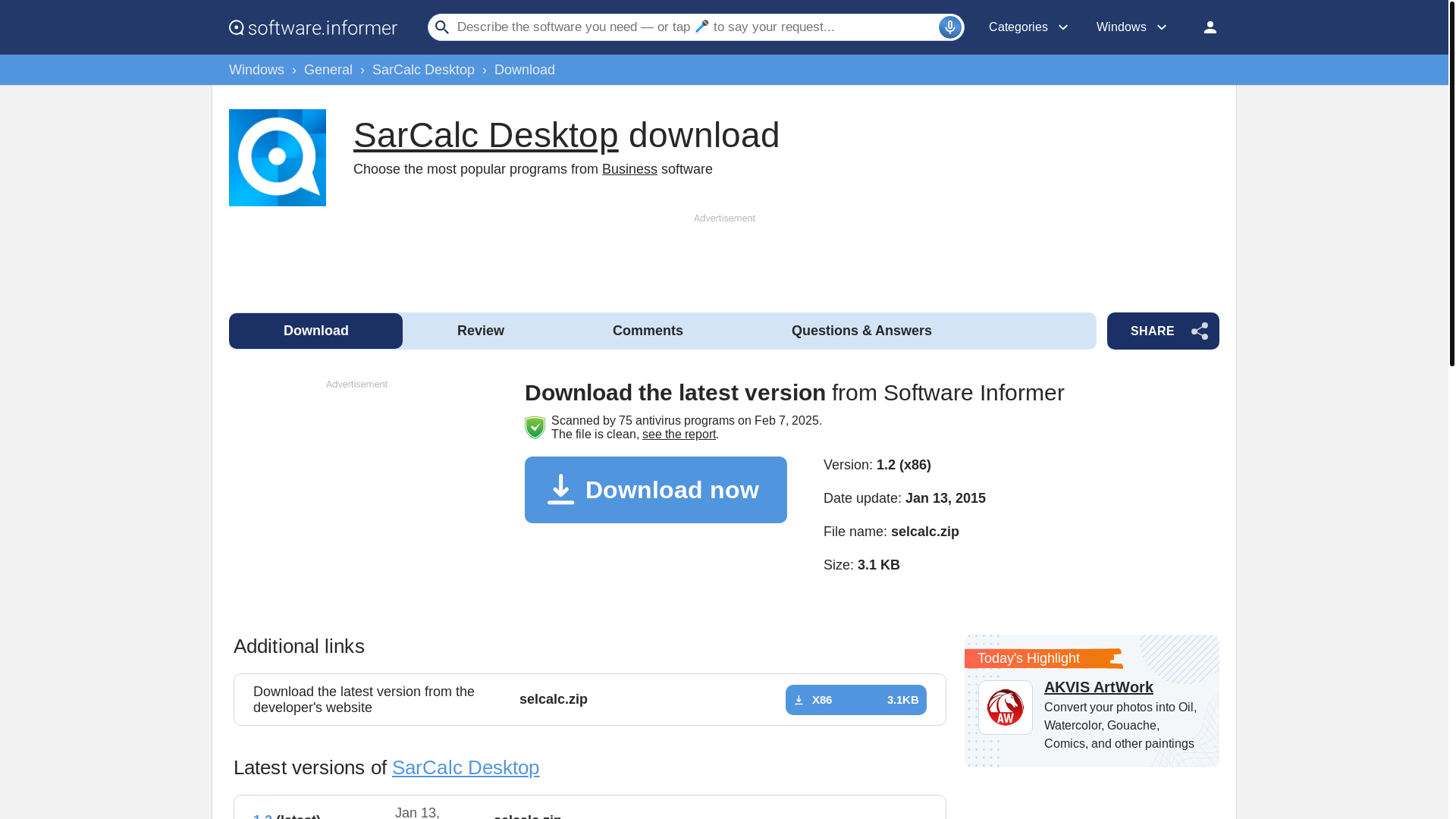This screenshot has width=1456, height=819.
Task: Click selcalc.zip in Additional links
Action: pyautogui.click(x=554, y=699)
